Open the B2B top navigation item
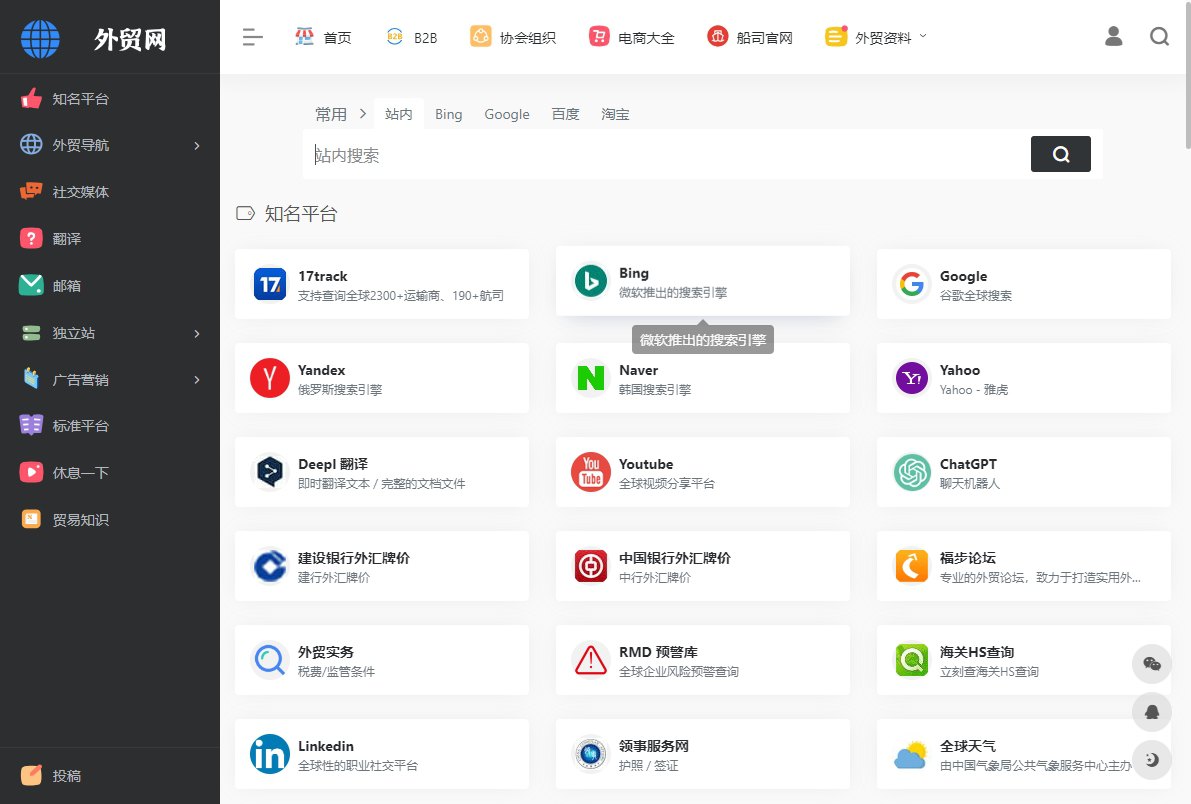Screen dimensions: 1191x804 412,36
